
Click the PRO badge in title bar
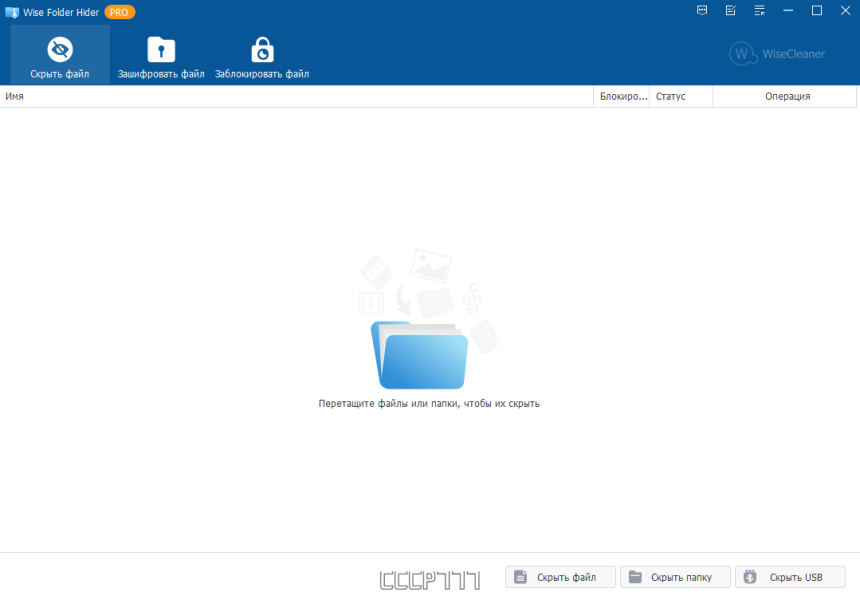coord(120,12)
